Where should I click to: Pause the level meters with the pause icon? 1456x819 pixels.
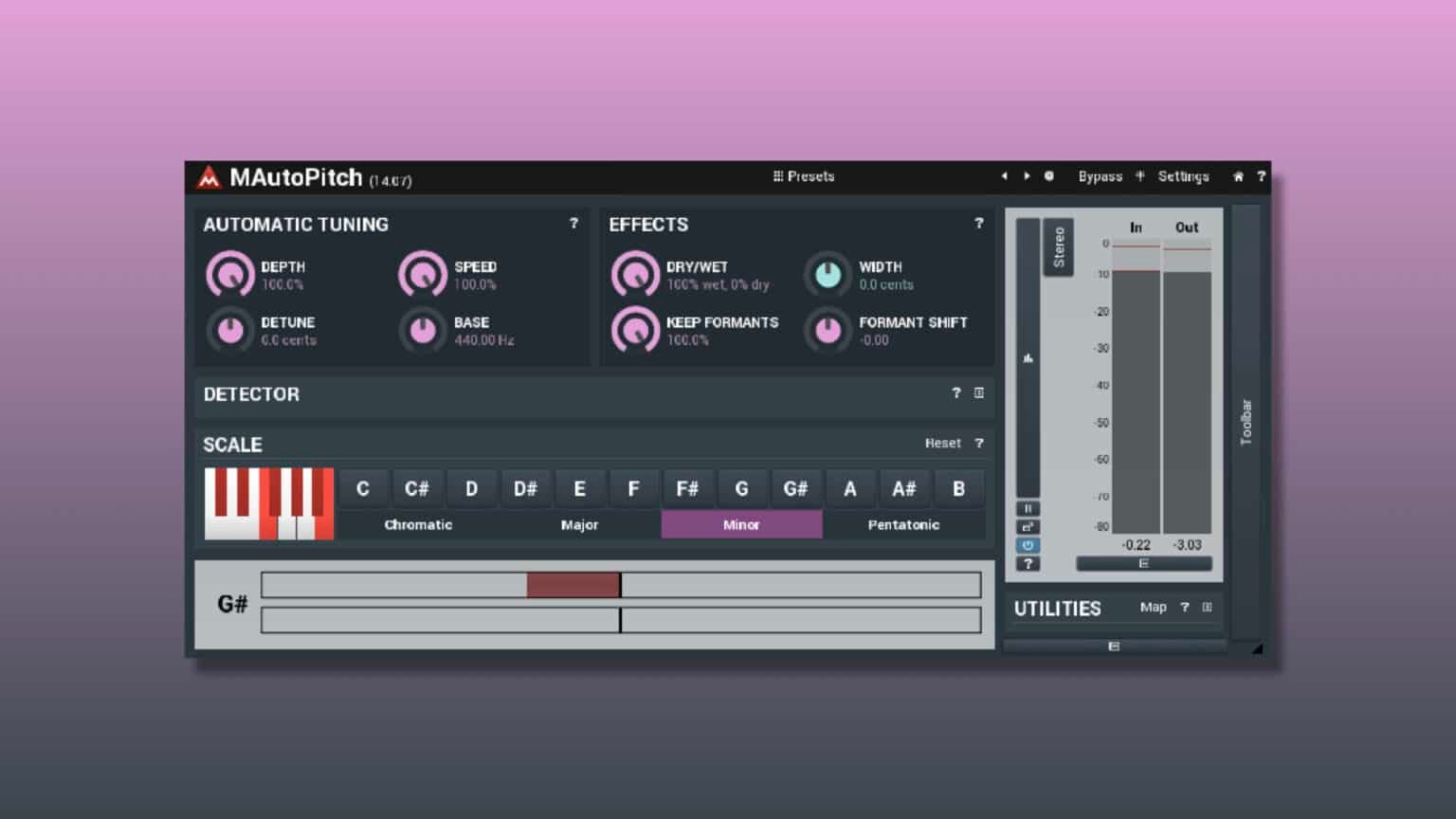coord(1028,508)
